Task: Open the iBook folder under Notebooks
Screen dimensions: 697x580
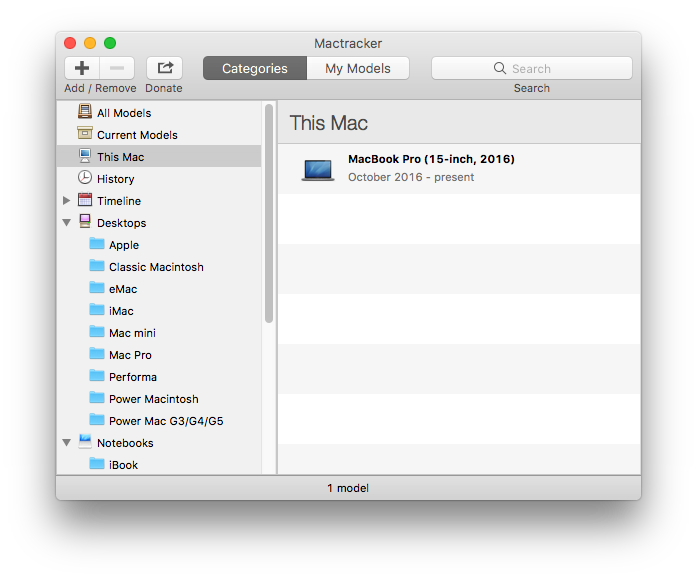Action: pos(123,465)
